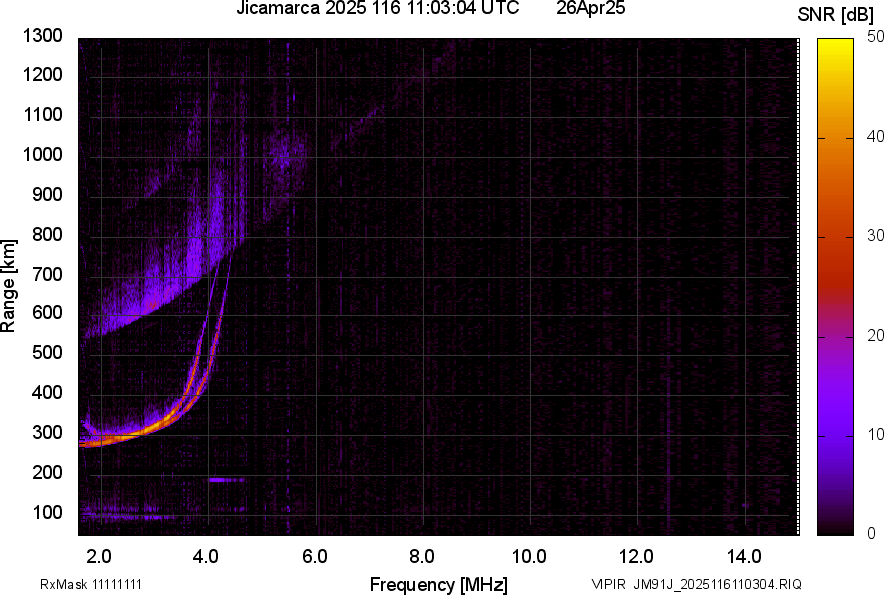
Task: Click the range tick label '1000'
Action: point(42,154)
